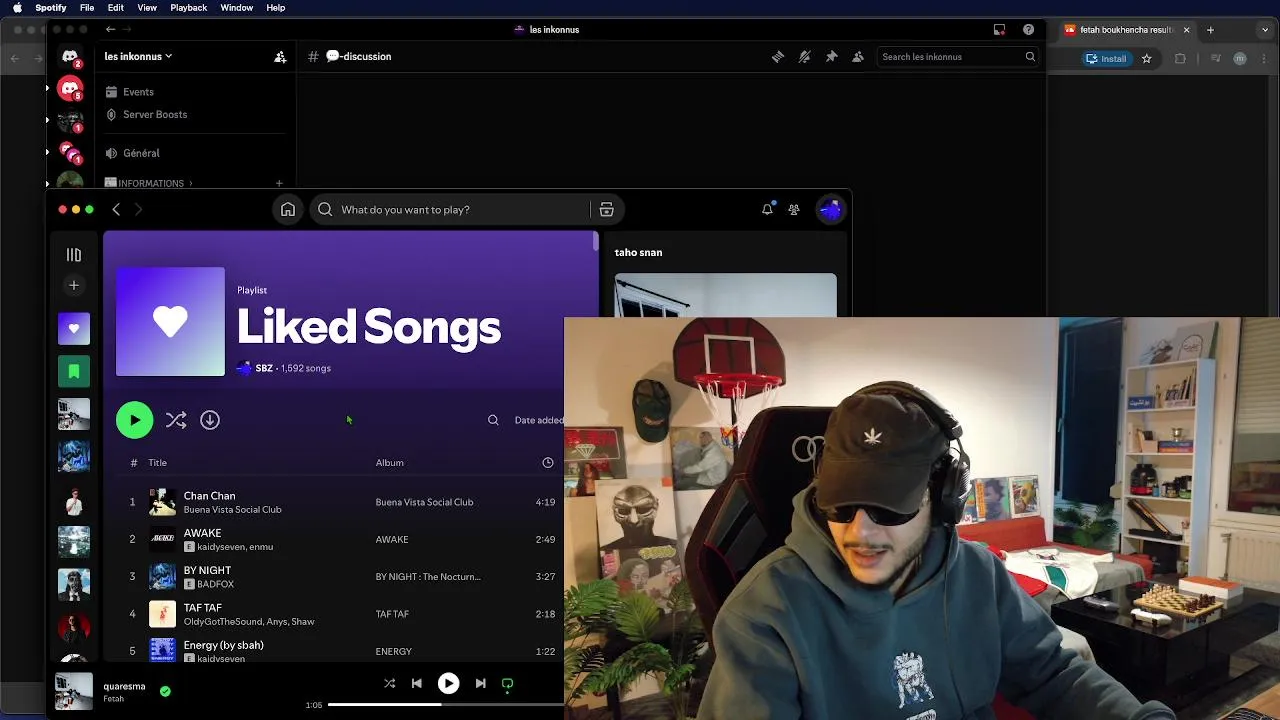Open the SBZ profile link

pos(264,368)
